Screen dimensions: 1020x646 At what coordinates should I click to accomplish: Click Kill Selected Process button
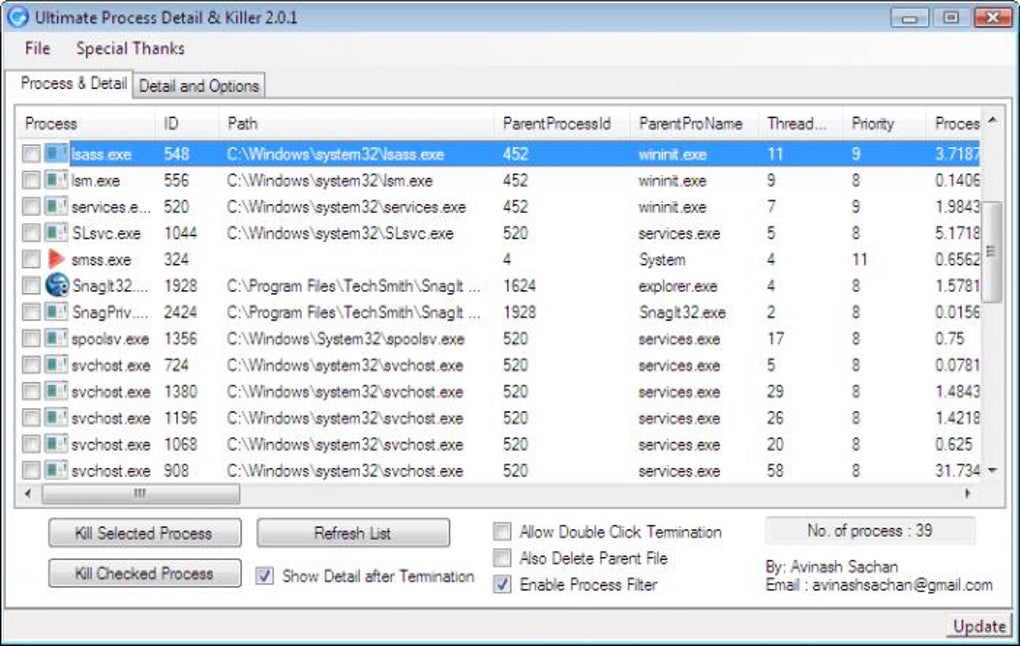click(144, 533)
